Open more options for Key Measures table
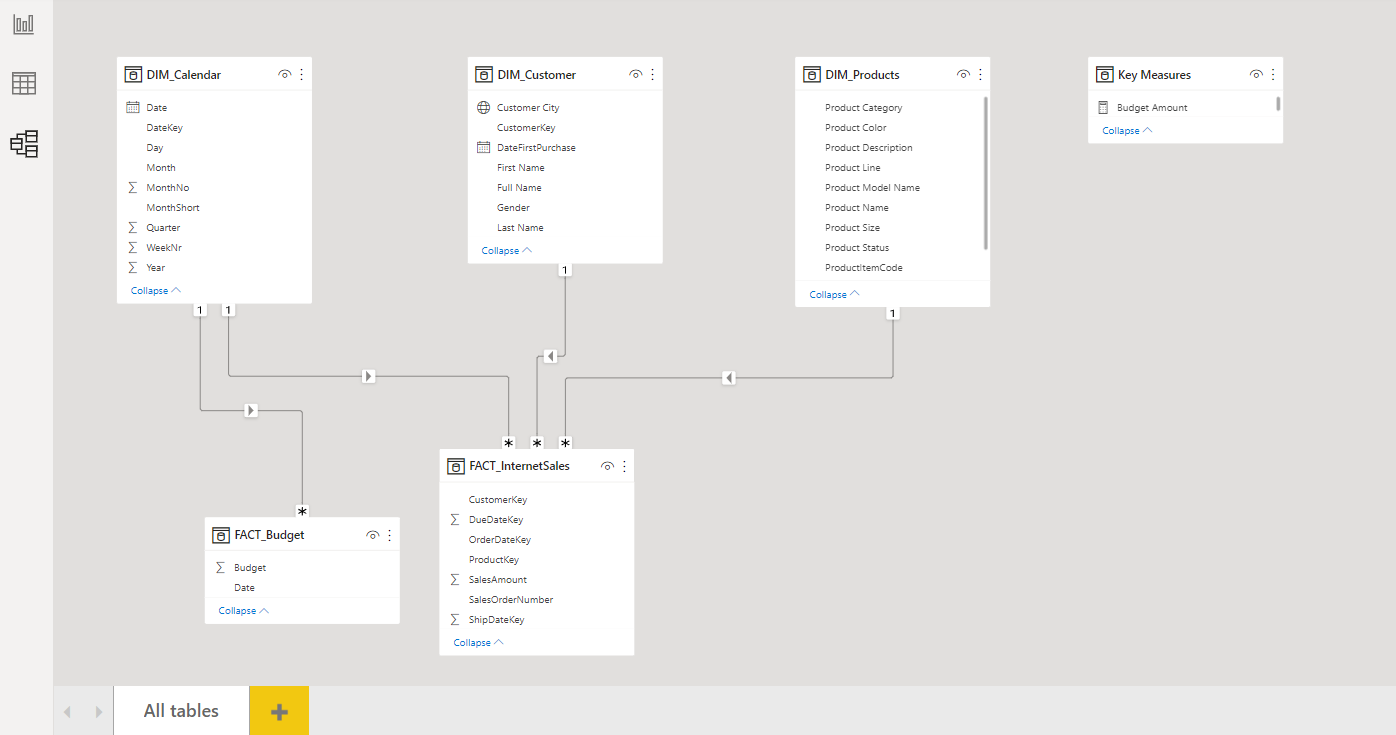This screenshot has width=1396, height=735. click(x=1273, y=74)
